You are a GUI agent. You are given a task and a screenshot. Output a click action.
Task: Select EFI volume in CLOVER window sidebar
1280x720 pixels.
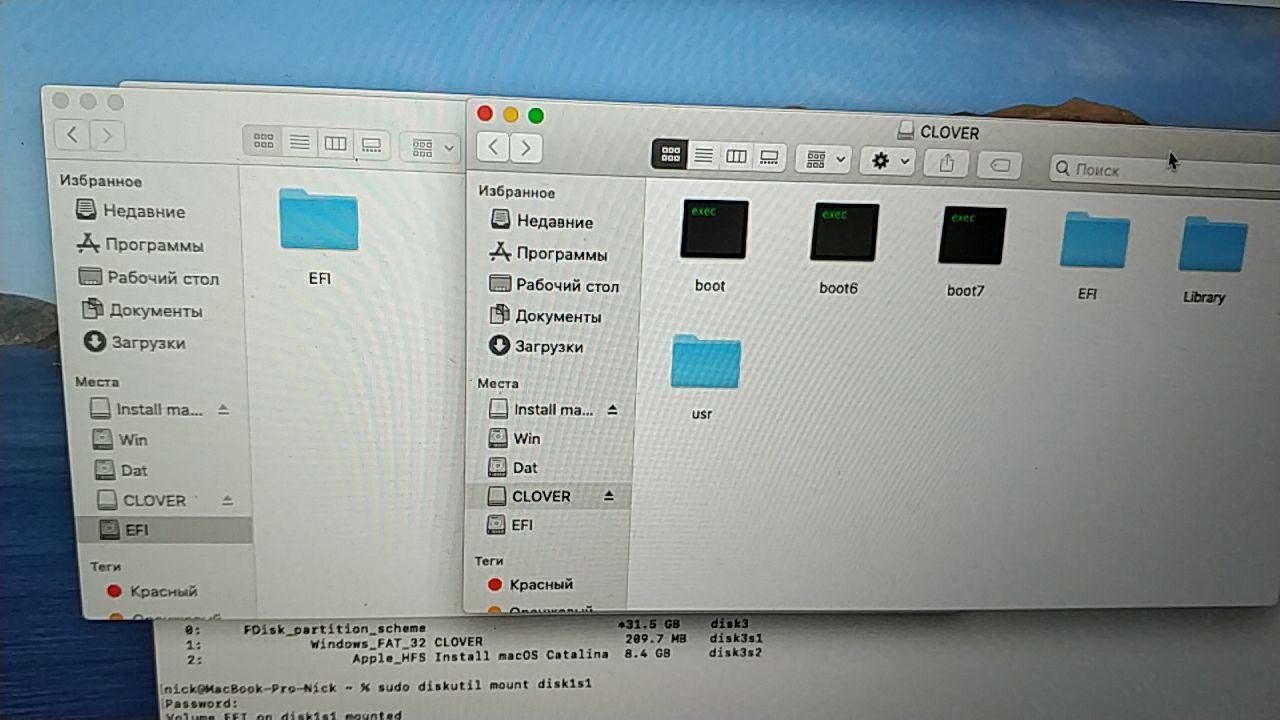(x=510, y=524)
